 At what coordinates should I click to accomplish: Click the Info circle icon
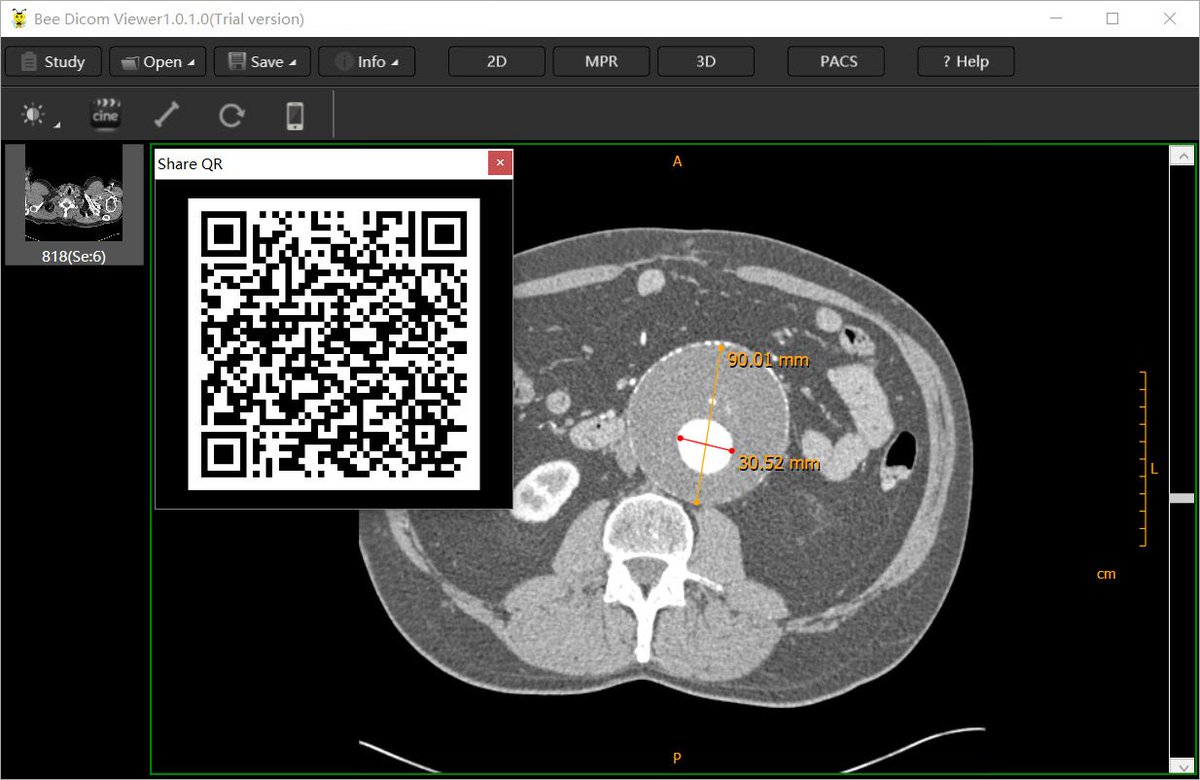click(342, 62)
